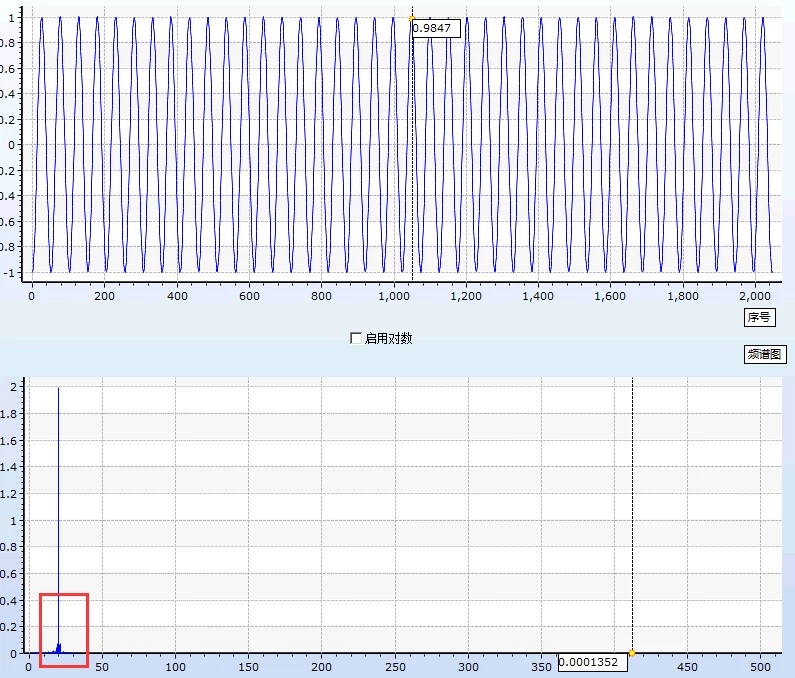Click the 0.9847 value readout box
This screenshot has height=678, width=795.
[436, 28]
